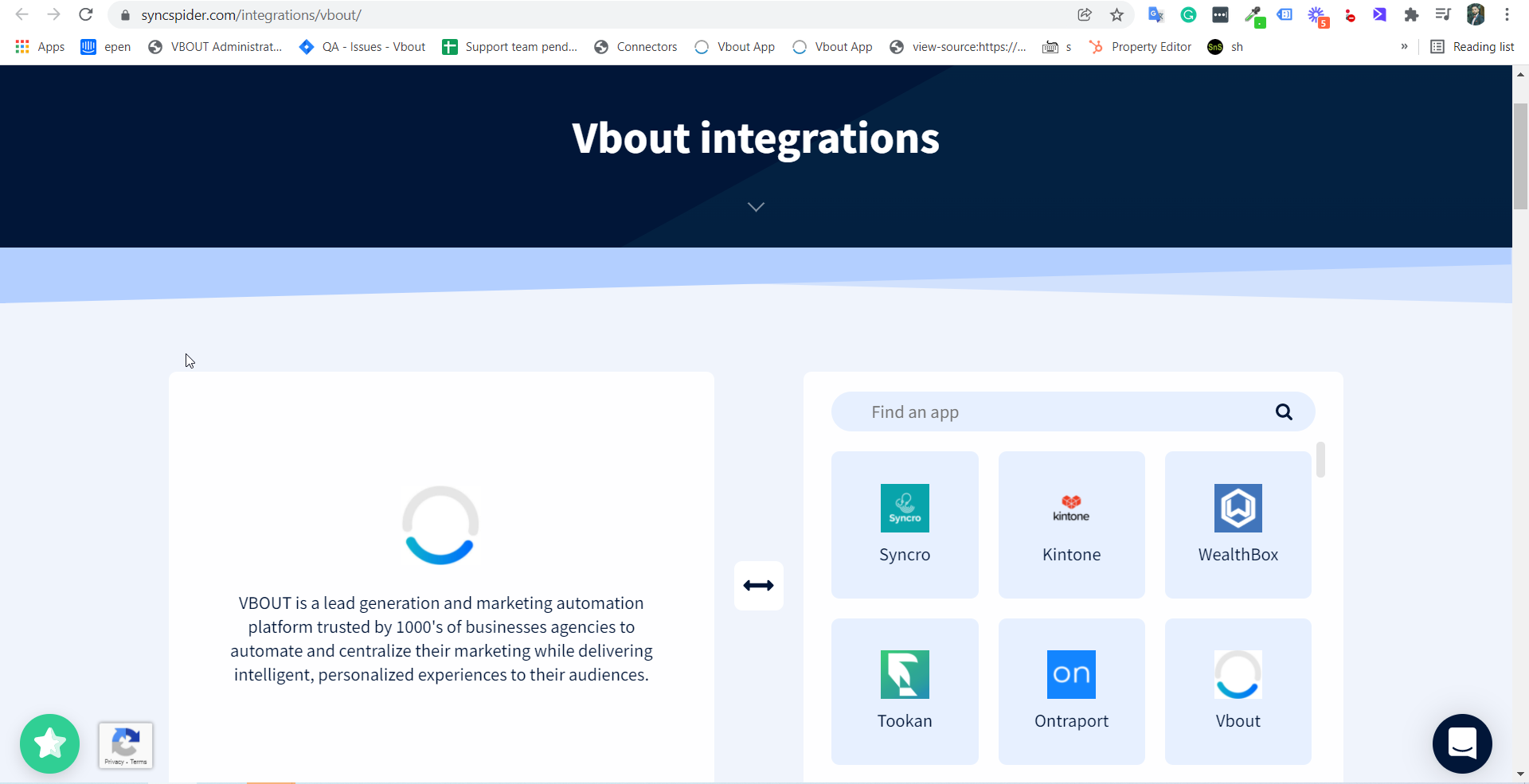Expand content with the down chevron
Image resolution: width=1529 pixels, height=784 pixels.
tap(755, 206)
